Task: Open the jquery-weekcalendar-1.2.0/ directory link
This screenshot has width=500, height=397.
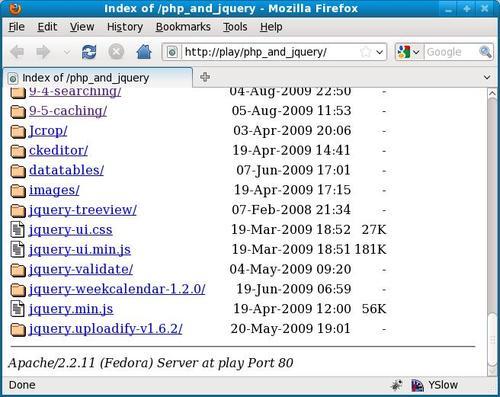Action: [117, 289]
